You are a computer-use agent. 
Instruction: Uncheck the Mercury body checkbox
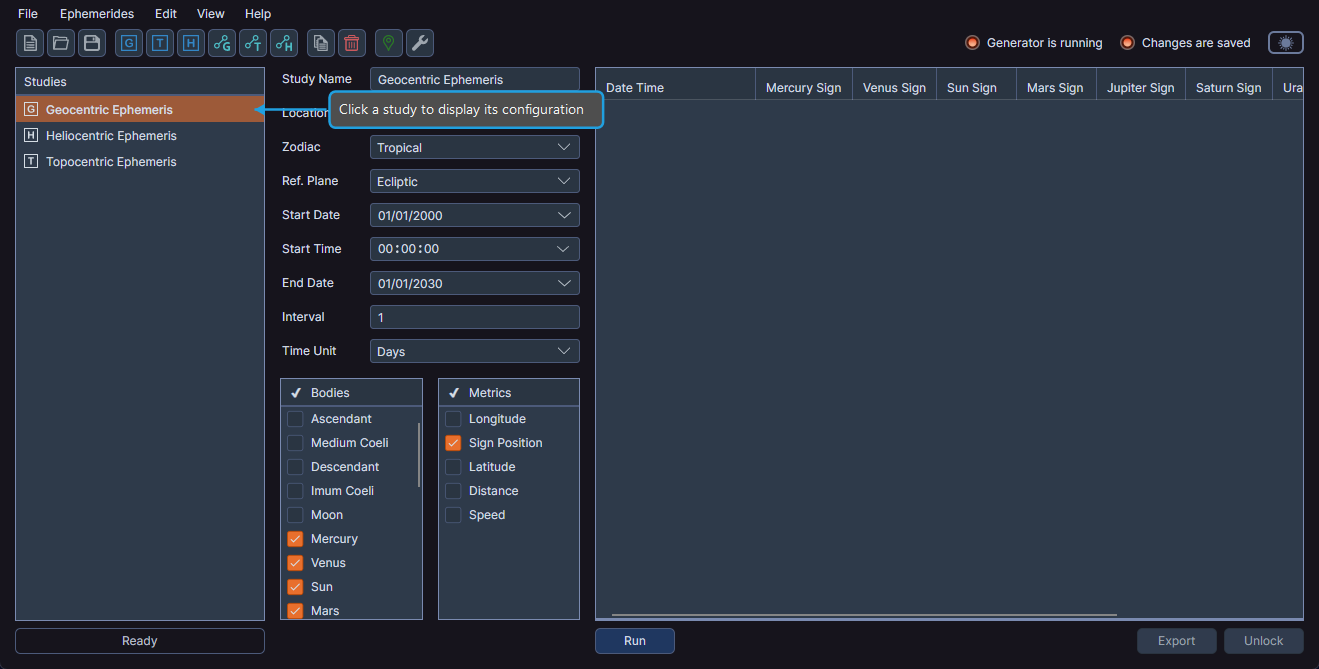(295, 539)
